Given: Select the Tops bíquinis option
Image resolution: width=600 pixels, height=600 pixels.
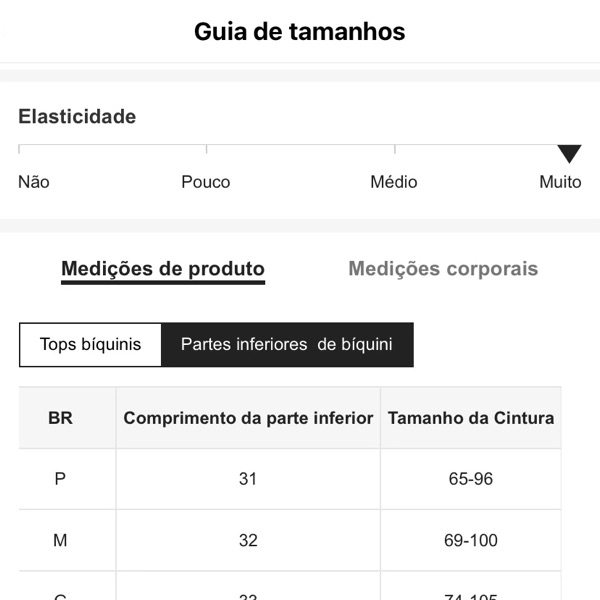Looking at the screenshot, I should (90, 345).
